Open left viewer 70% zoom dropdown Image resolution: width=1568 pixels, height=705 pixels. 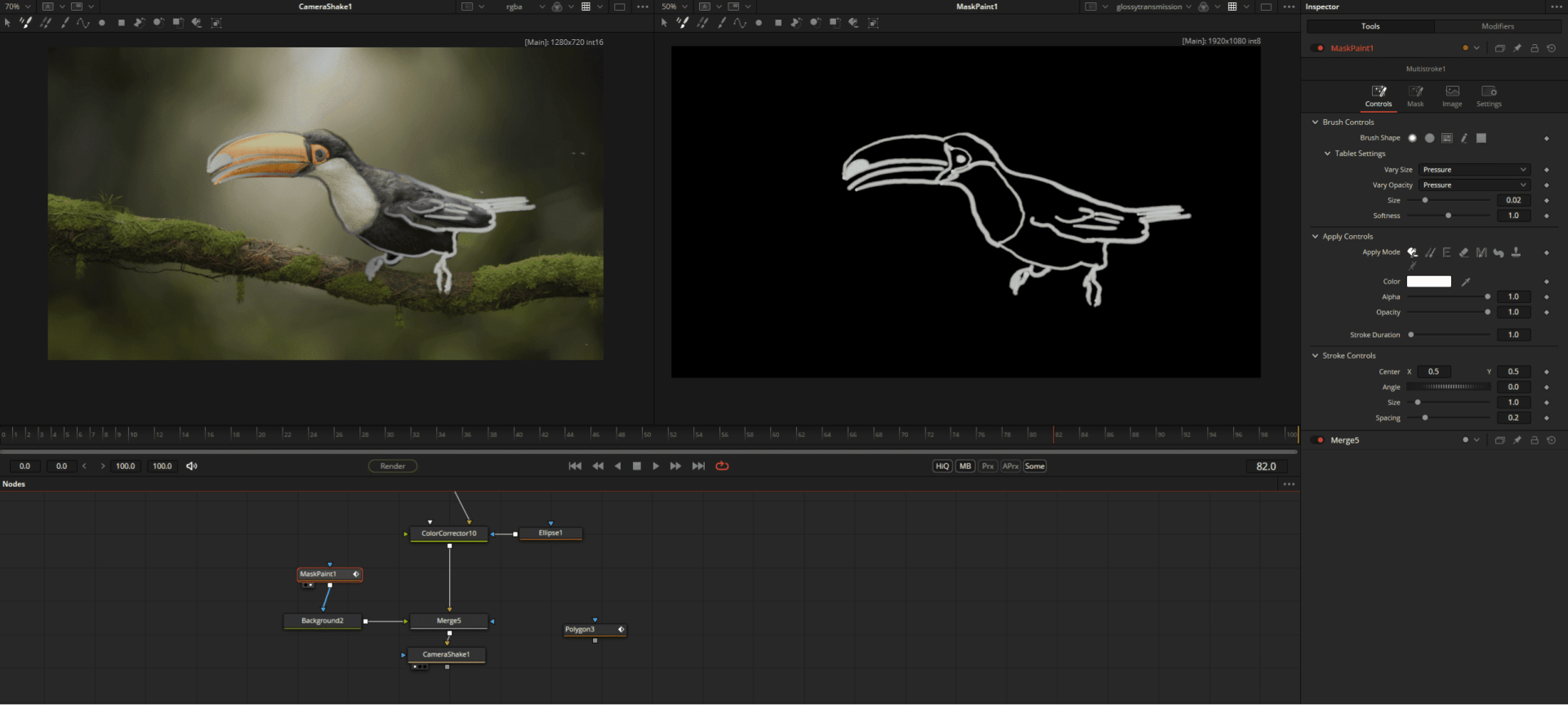(x=18, y=7)
